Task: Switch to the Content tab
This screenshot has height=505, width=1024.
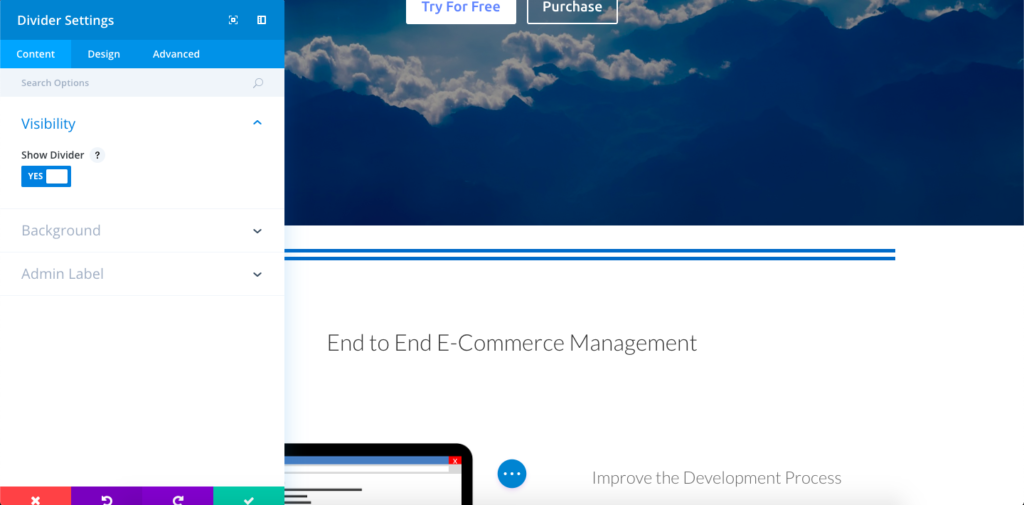Action: [35, 54]
